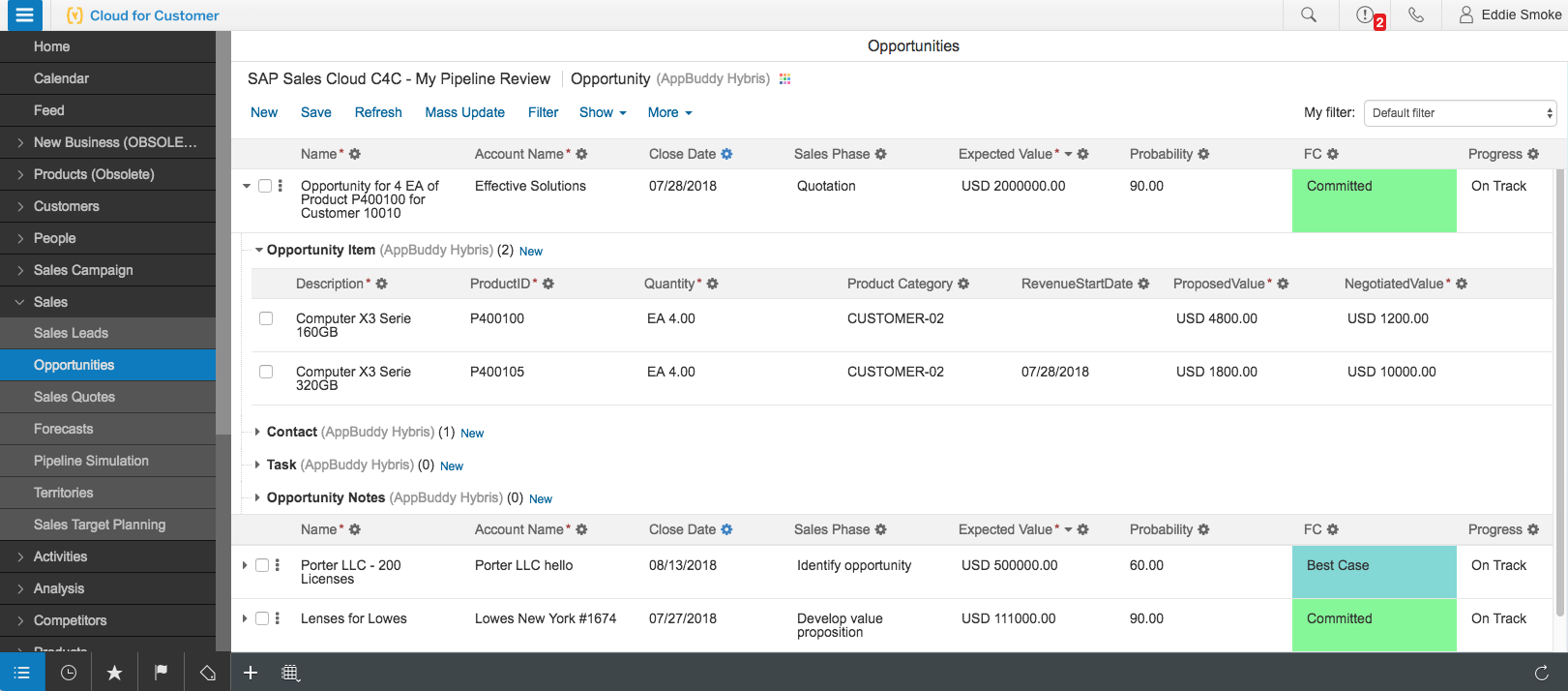
Task: Expand the Contact section
Action: point(257,432)
